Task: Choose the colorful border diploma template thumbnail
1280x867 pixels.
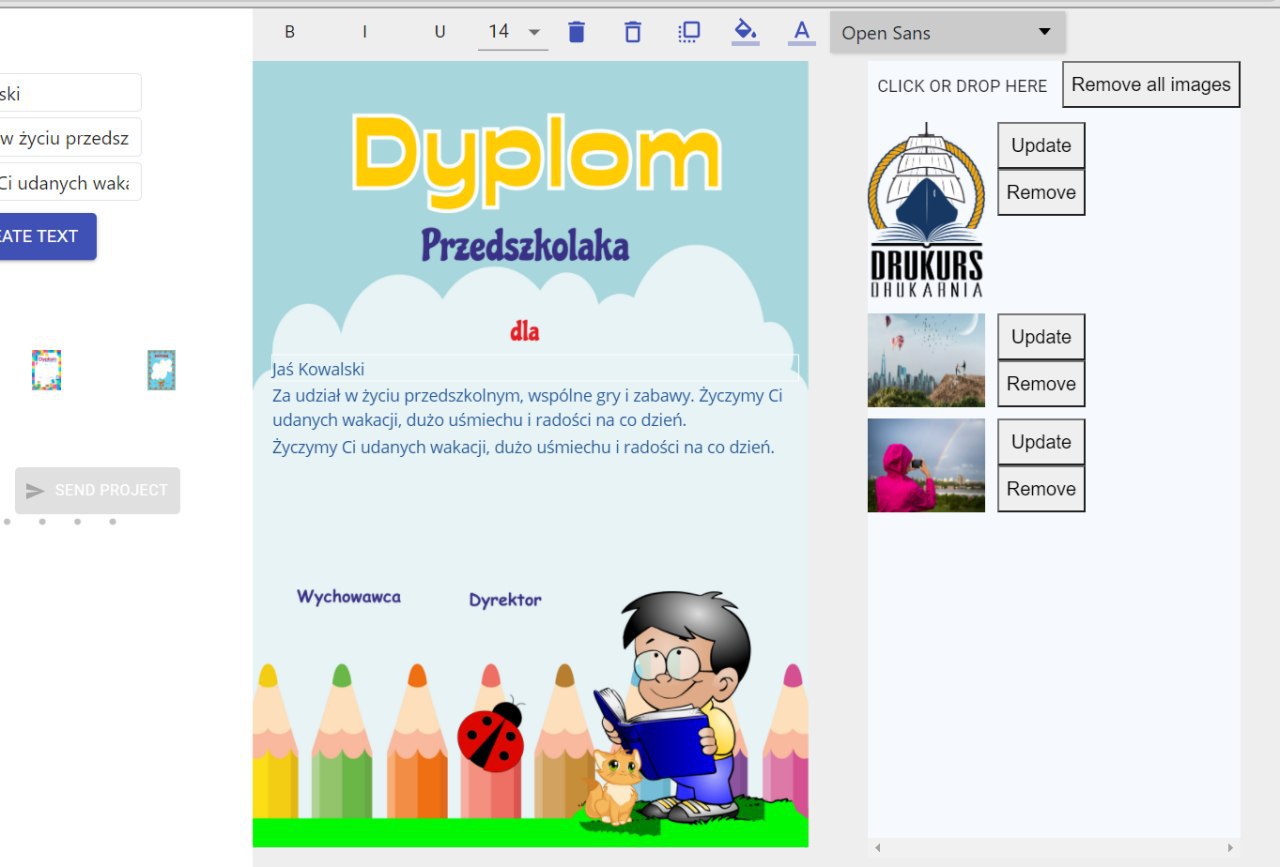Action: coord(46,370)
